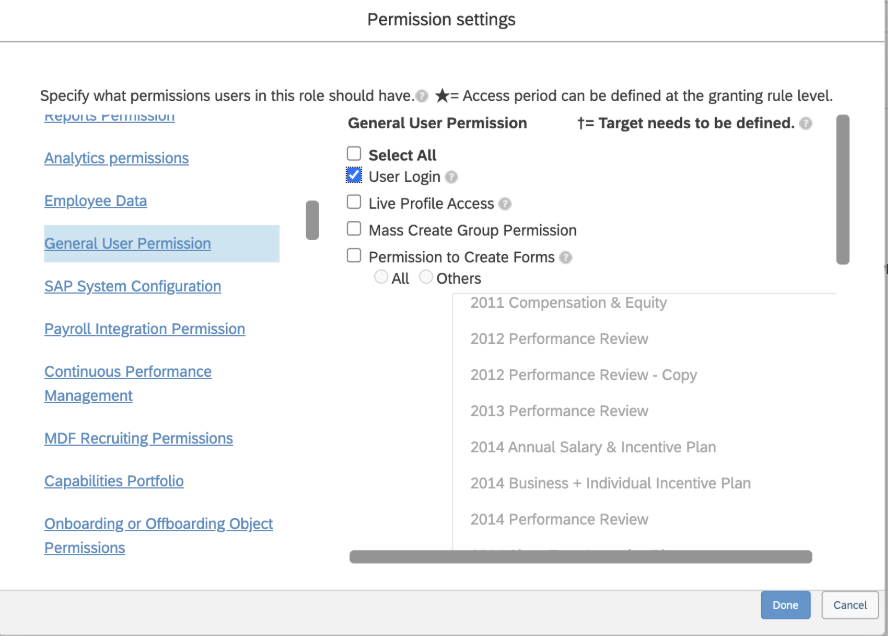The width and height of the screenshot is (888, 636).
Task: Tick Mass Create Group Permission checkbox
Action: pos(354,230)
